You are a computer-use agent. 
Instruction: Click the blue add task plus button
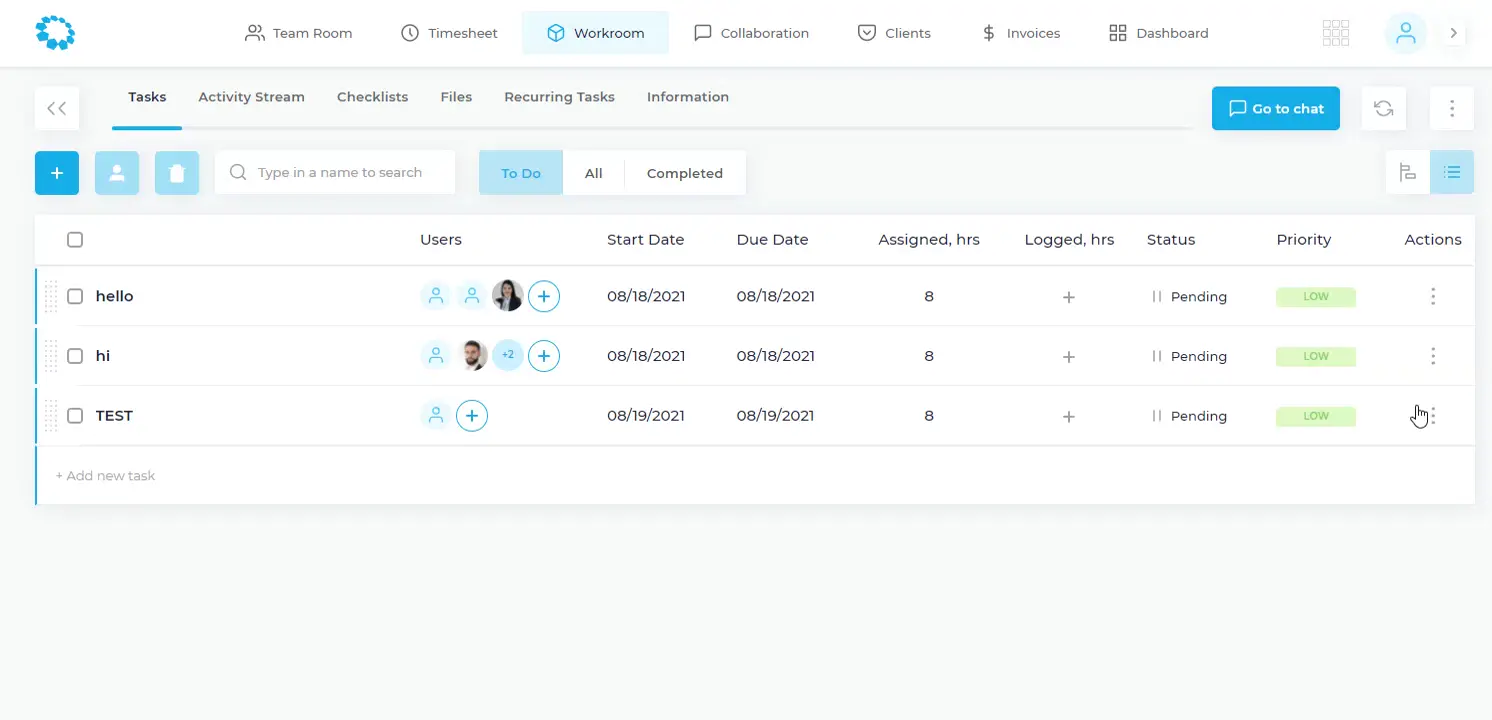[57, 173]
